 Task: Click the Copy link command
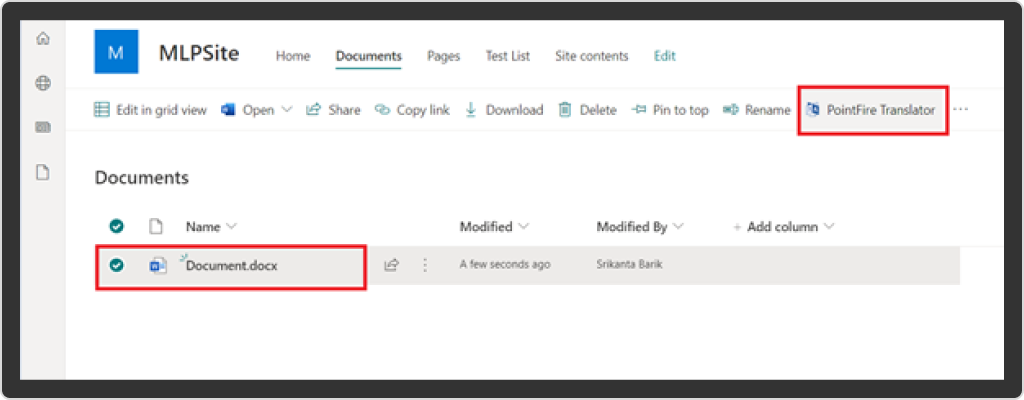point(412,110)
